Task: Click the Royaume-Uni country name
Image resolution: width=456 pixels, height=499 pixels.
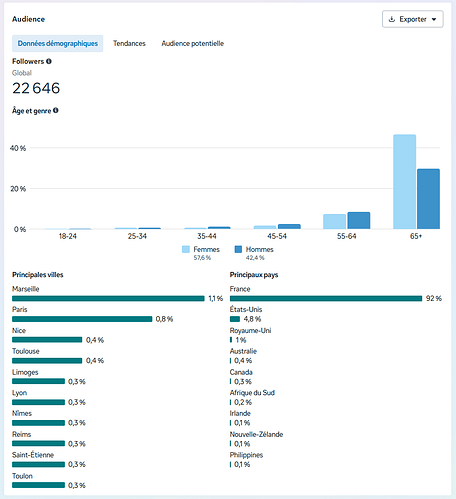Action: click(250, 330)
